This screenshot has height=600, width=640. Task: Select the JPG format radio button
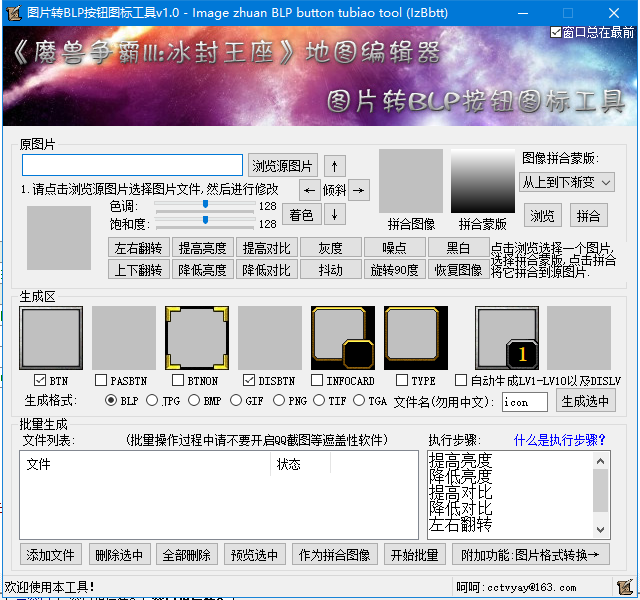[152, 400]
